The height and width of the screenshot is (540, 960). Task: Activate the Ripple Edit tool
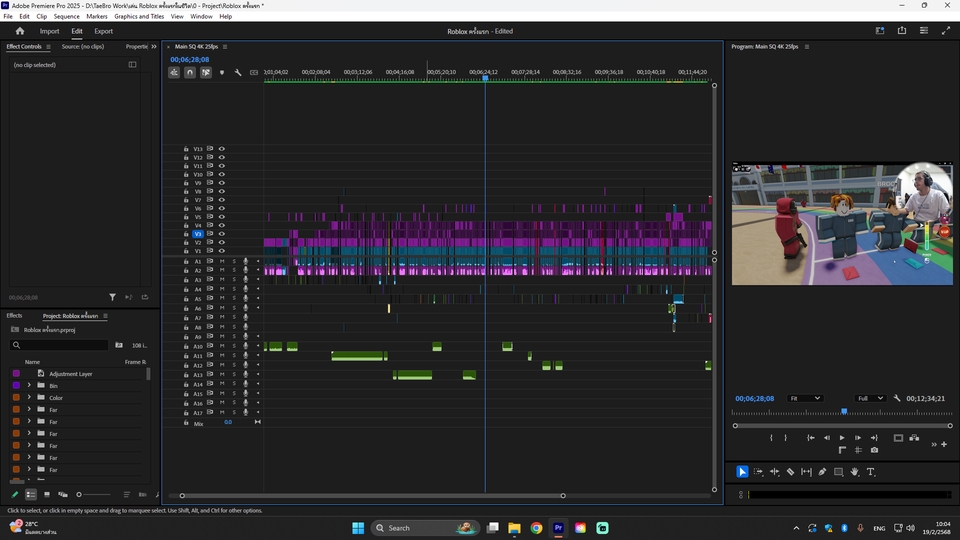774,472
